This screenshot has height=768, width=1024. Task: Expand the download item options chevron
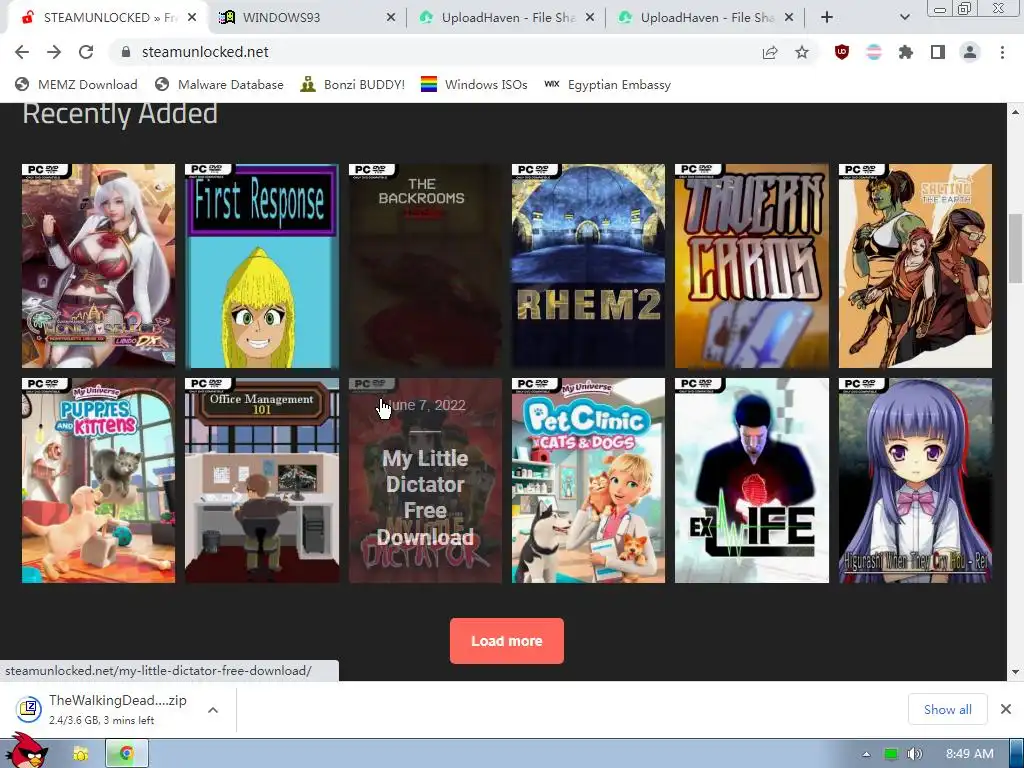coord(213,709)
